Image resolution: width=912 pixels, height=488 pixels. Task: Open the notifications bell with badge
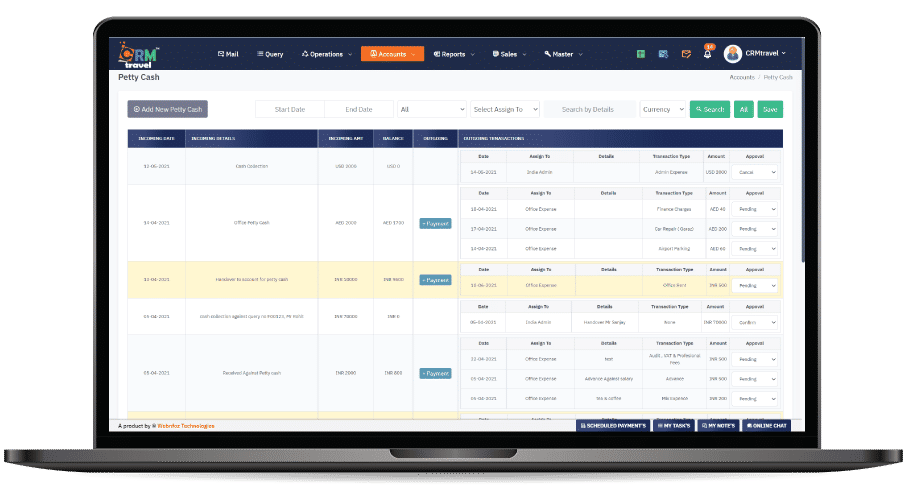point(708,52)
